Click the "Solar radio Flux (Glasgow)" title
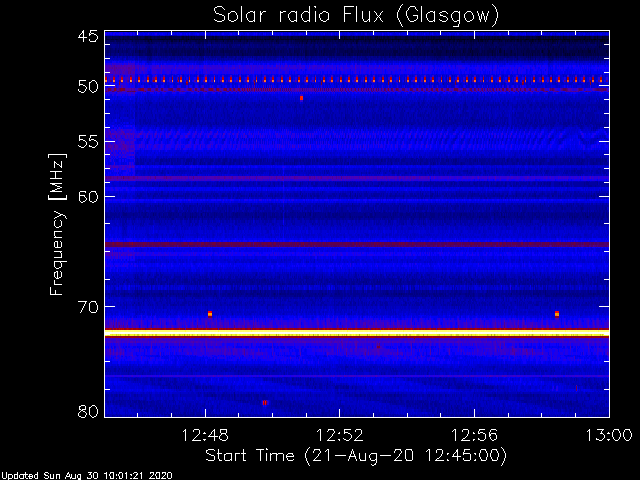 [x=356, y=16]
